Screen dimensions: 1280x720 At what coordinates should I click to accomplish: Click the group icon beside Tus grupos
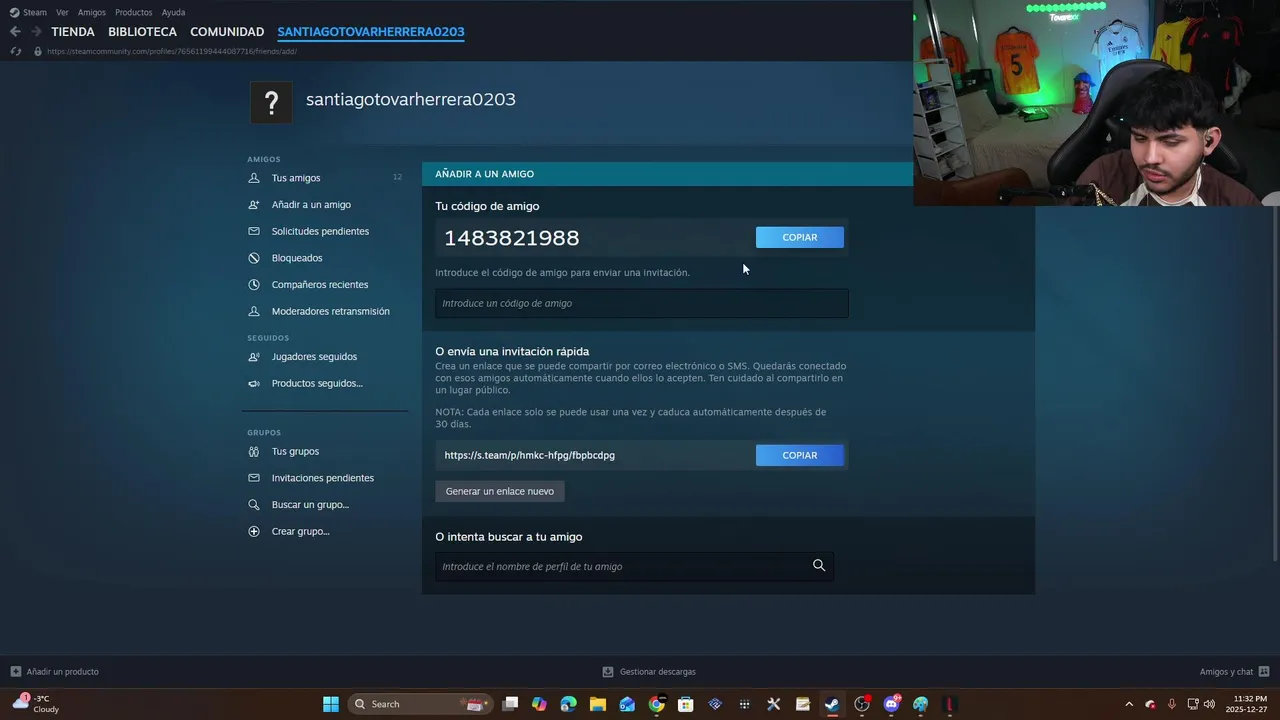tap(254, 451)
